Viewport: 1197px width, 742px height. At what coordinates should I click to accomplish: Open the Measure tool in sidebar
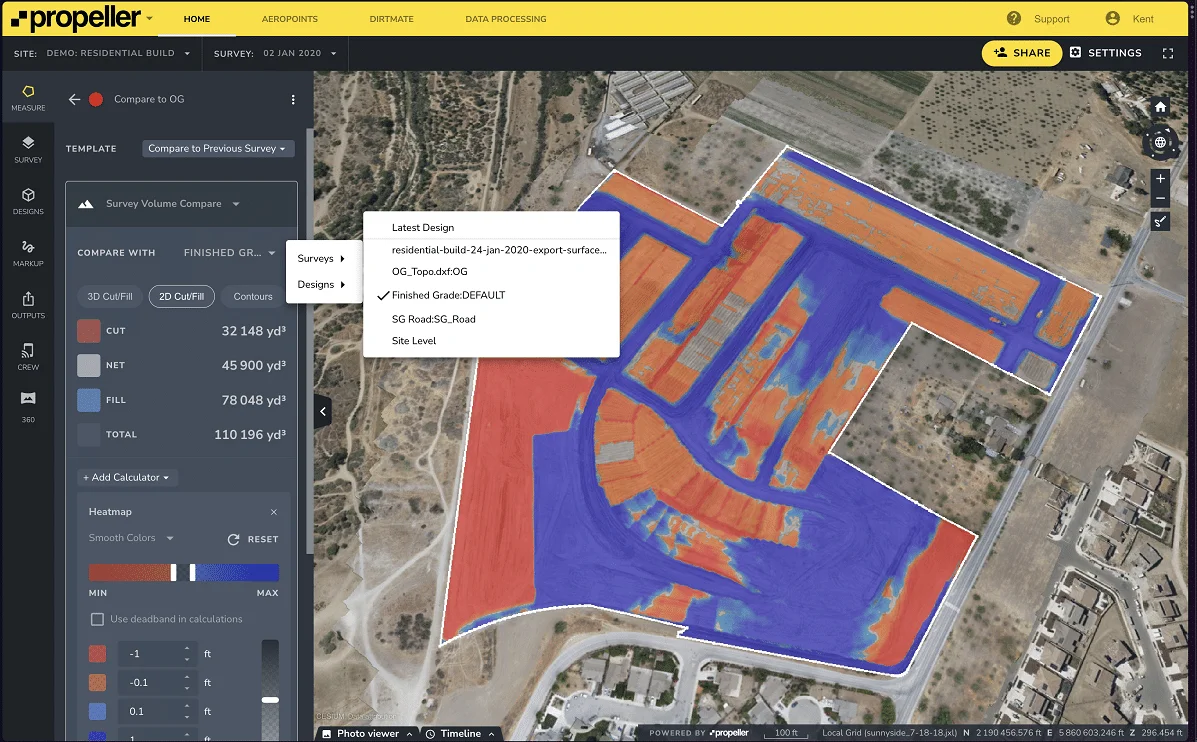pyautogui.click(x=28, y=97)
